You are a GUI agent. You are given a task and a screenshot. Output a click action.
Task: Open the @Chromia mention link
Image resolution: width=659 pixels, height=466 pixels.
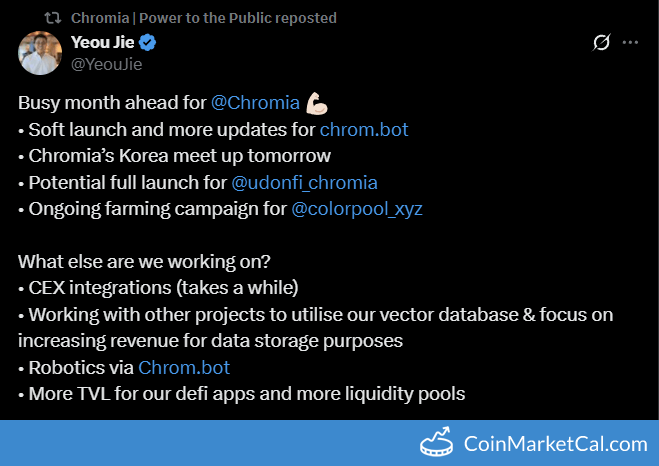point(255,103)
